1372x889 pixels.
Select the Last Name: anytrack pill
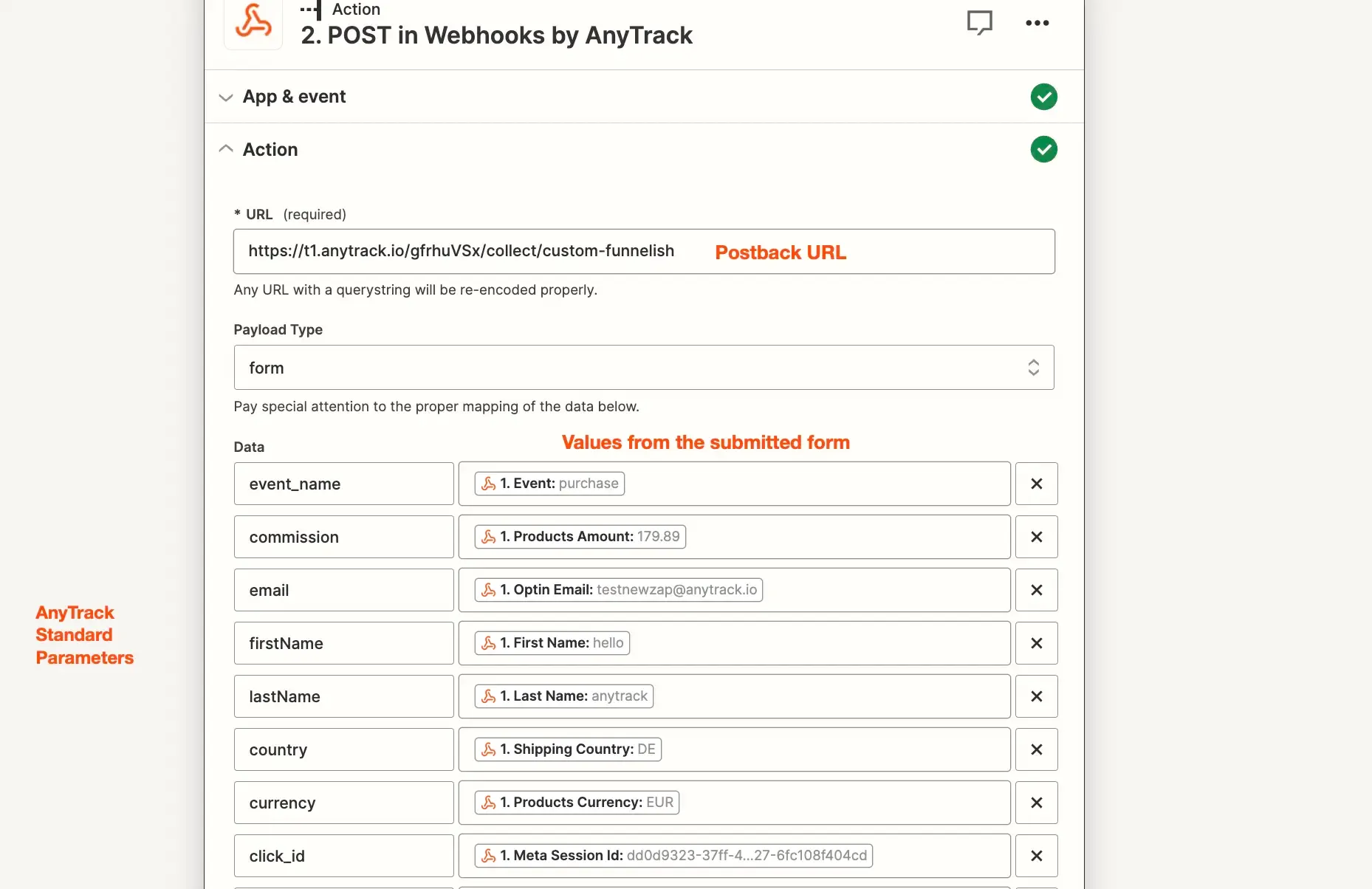[x=564, y=696]
